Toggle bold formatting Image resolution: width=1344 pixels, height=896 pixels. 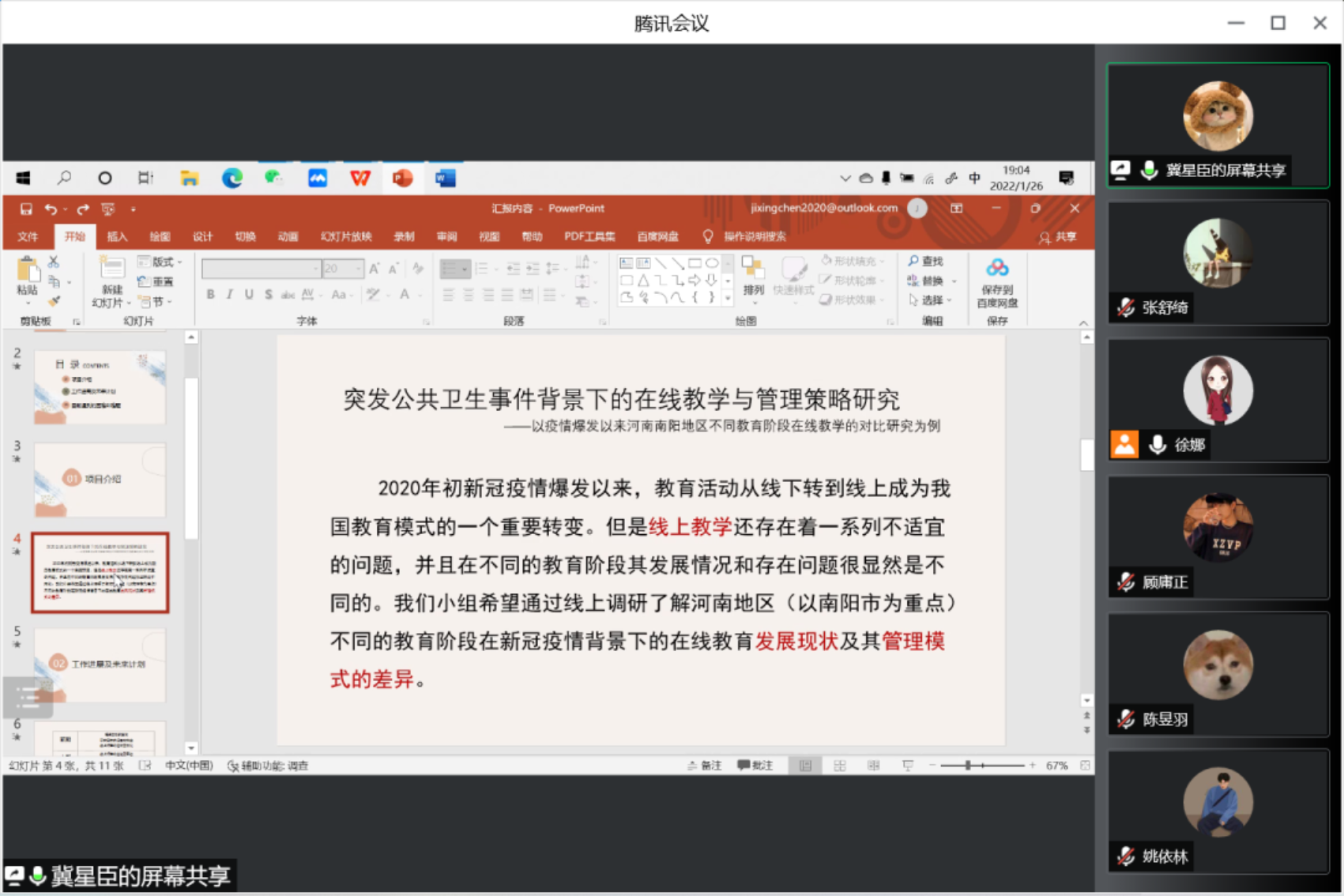pyautogui.click(x=210, y=295)
